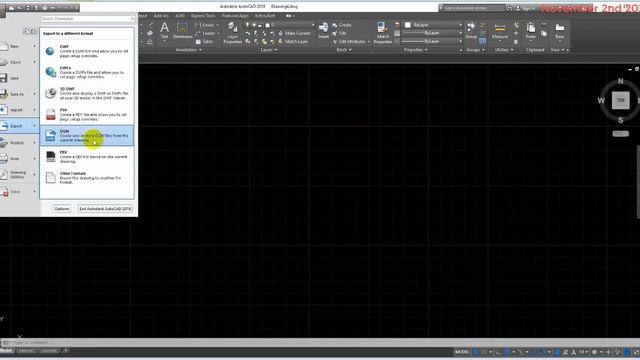The width and height of the screenshot is (640, 360).
Task: Toggle MODEL space status bar button
Action: (462, 352)
